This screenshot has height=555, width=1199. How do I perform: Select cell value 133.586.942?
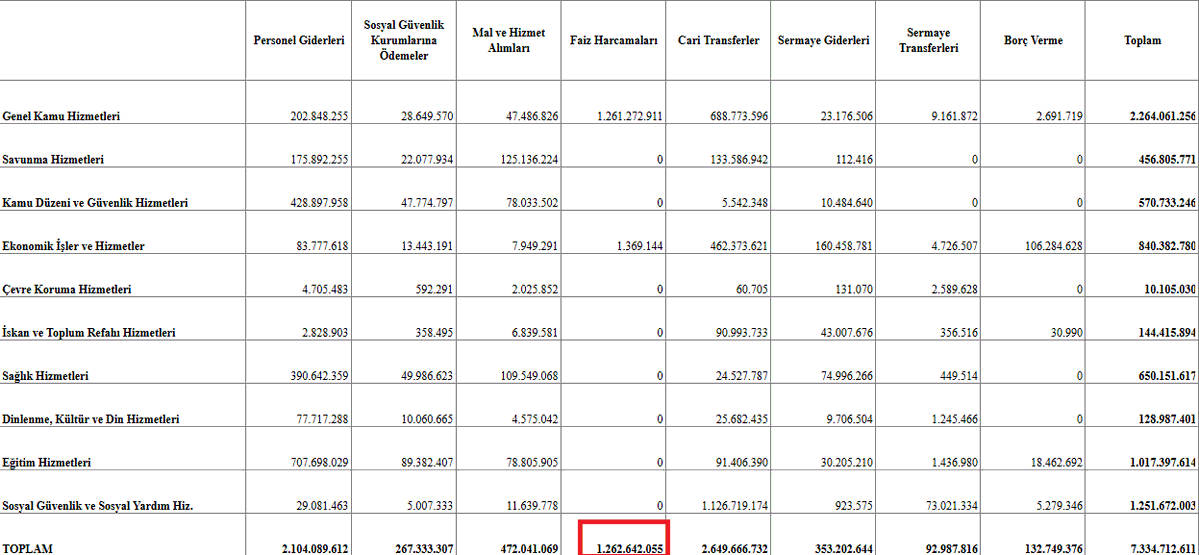739,160
